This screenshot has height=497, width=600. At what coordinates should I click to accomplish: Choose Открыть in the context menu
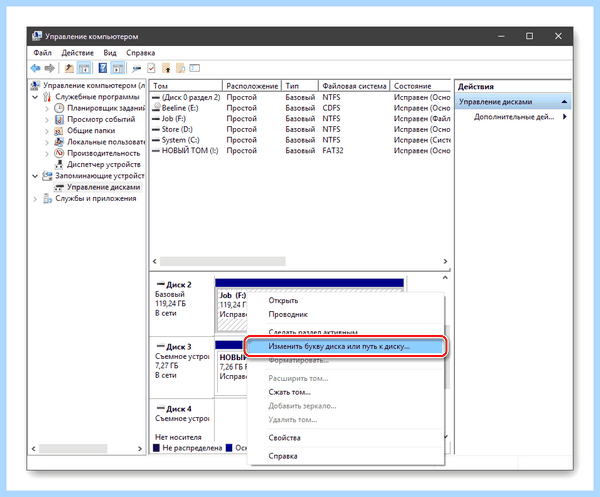[x=283, y=300]
